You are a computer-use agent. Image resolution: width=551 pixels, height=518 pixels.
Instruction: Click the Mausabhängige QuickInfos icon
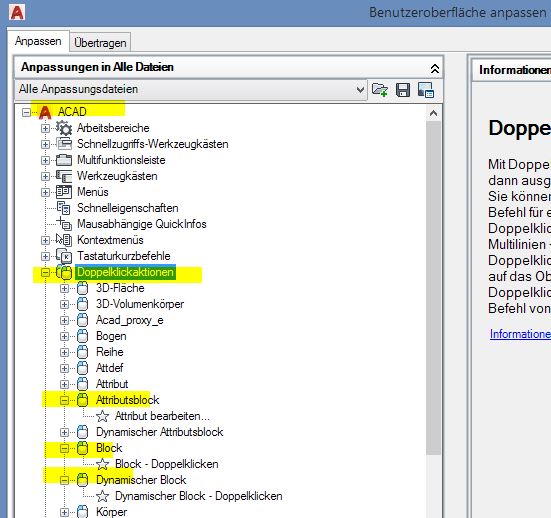click(x=64, y=224)
